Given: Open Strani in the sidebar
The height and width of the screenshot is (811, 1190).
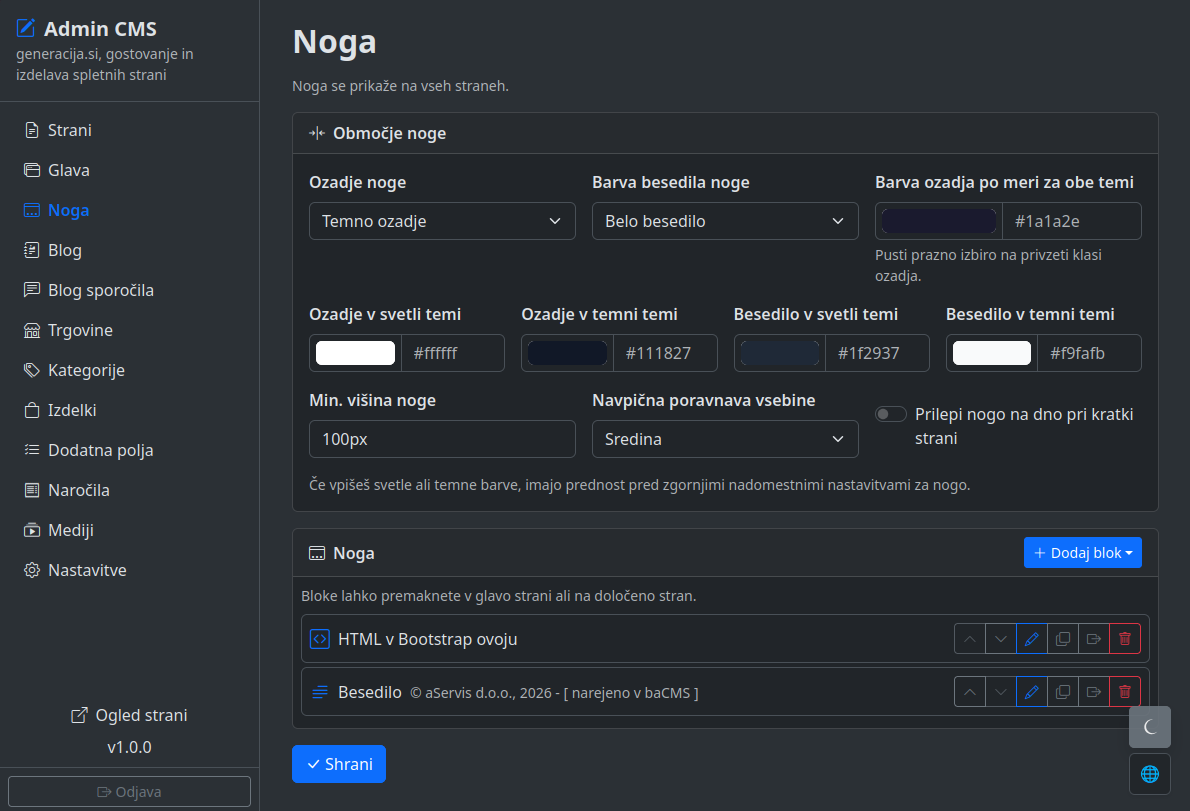Looking at the screenshot, I should pyautogui.click(x=129, y=130).
